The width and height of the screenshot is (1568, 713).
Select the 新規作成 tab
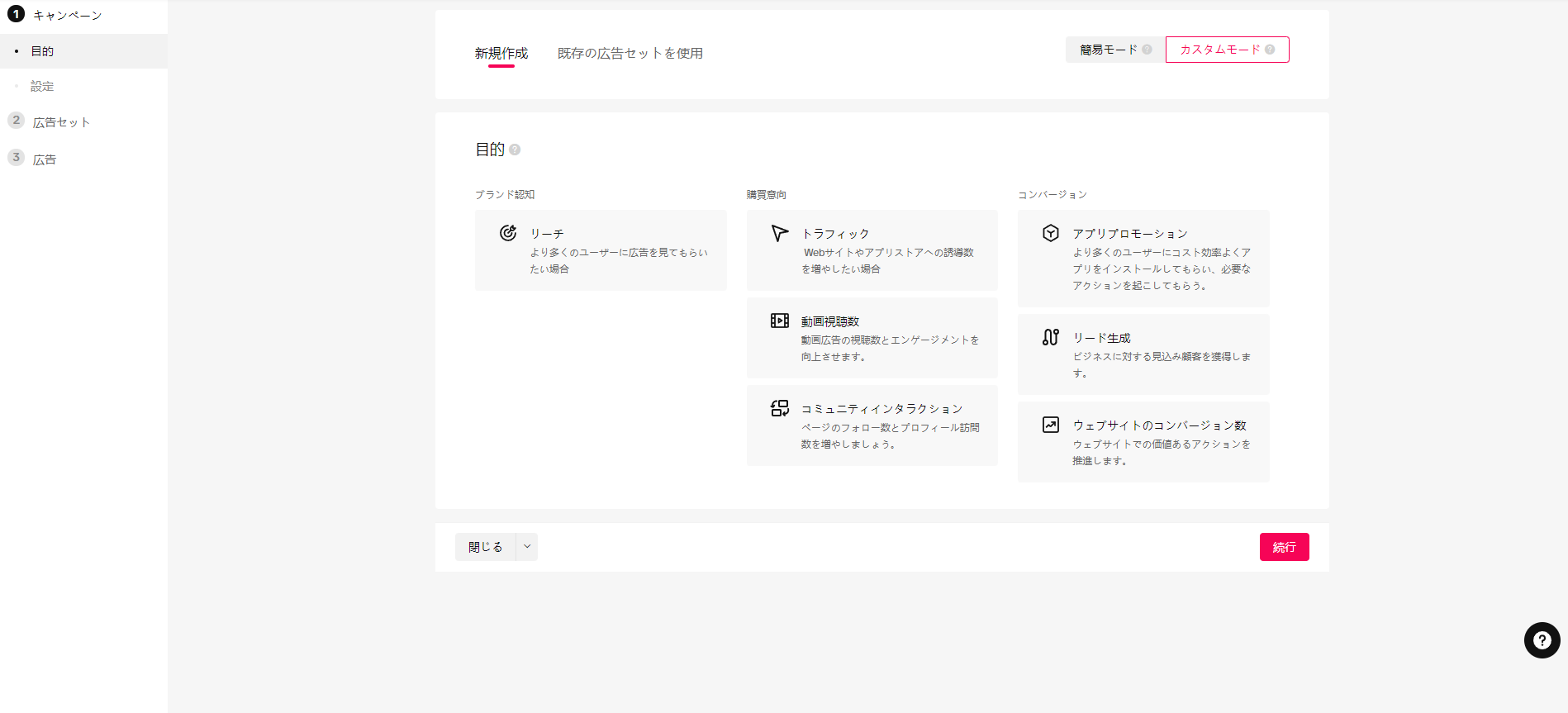click(x=501, y=54)
